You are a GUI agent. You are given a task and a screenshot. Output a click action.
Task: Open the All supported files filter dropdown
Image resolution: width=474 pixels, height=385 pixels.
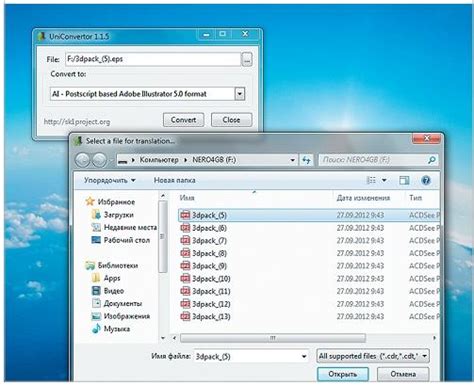click(x=372, y=356)
